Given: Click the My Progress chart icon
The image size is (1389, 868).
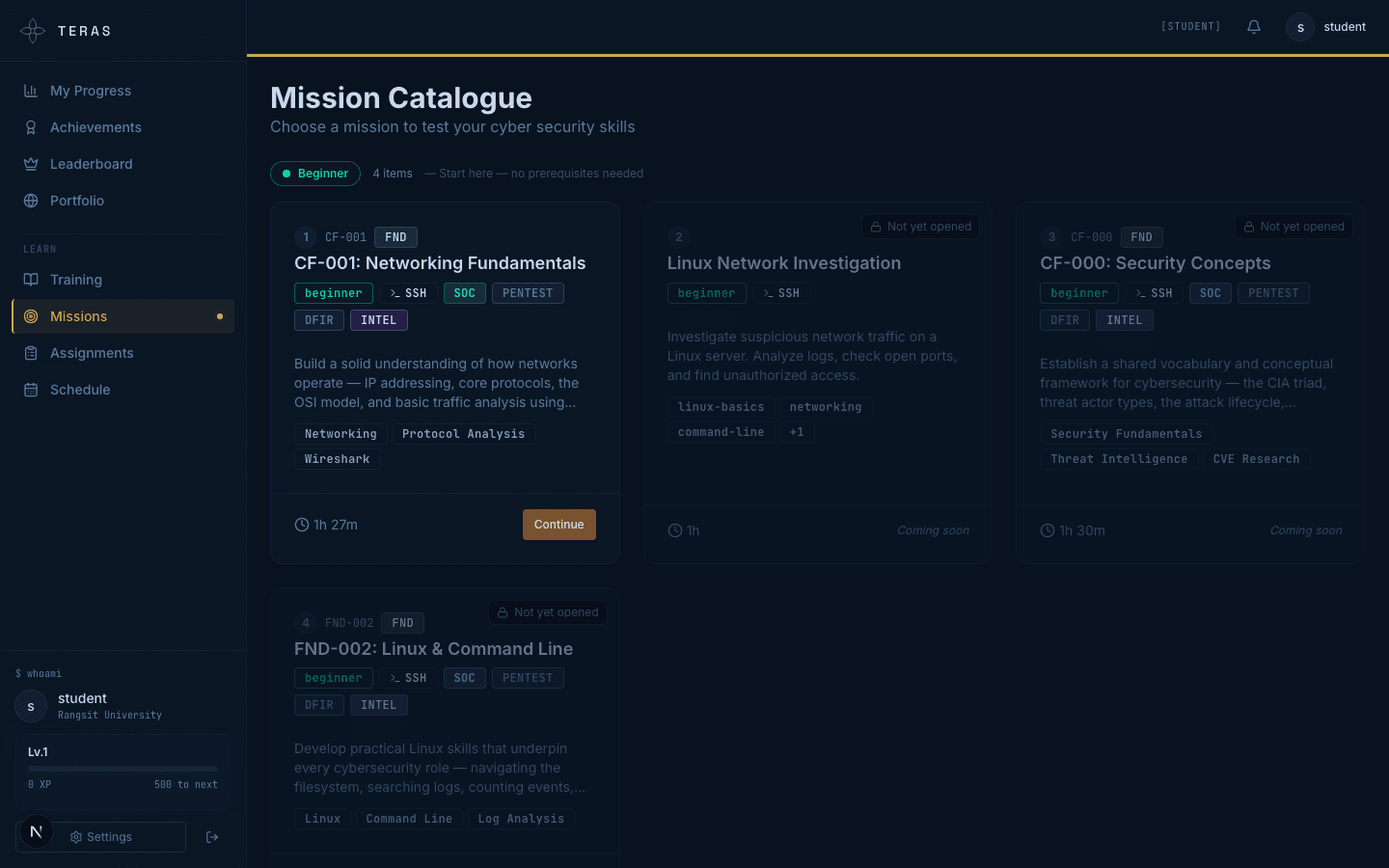Looking at the screenshot, I should point(31,91).
